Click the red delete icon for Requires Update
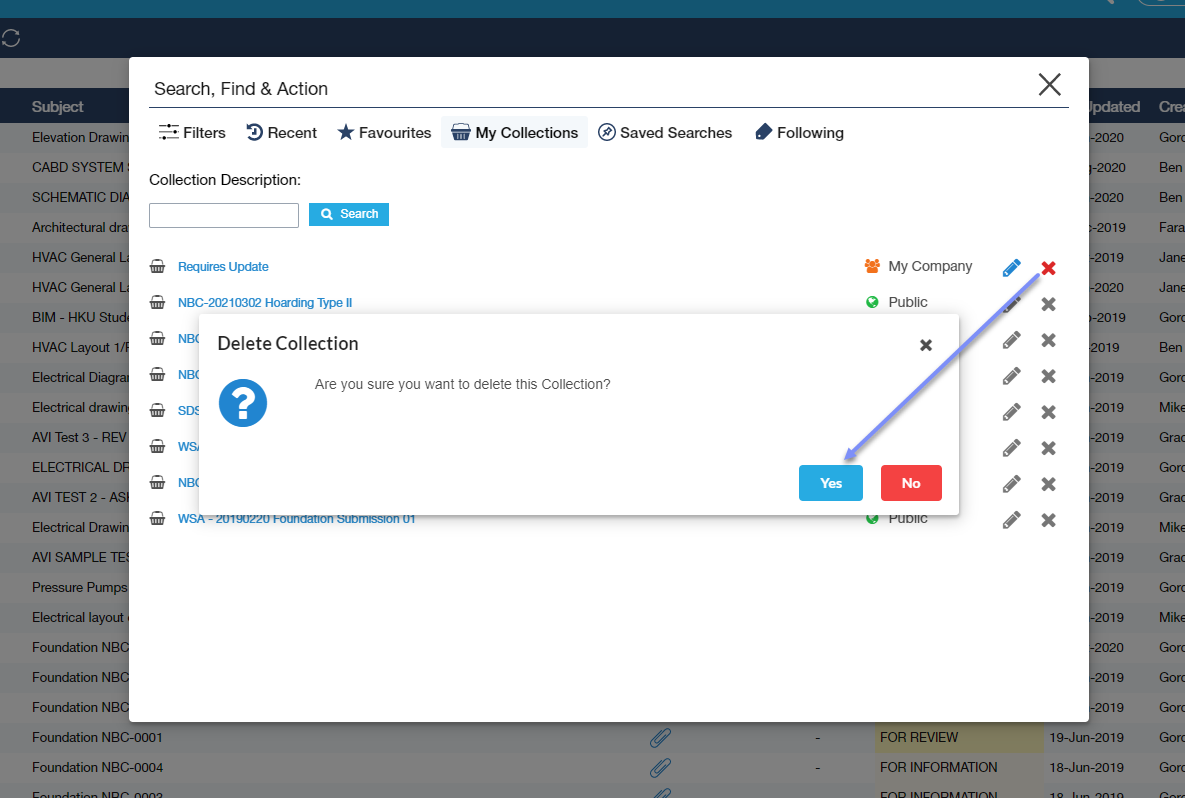Viewport: 1185px width, 798px height. pos(1048,268)
